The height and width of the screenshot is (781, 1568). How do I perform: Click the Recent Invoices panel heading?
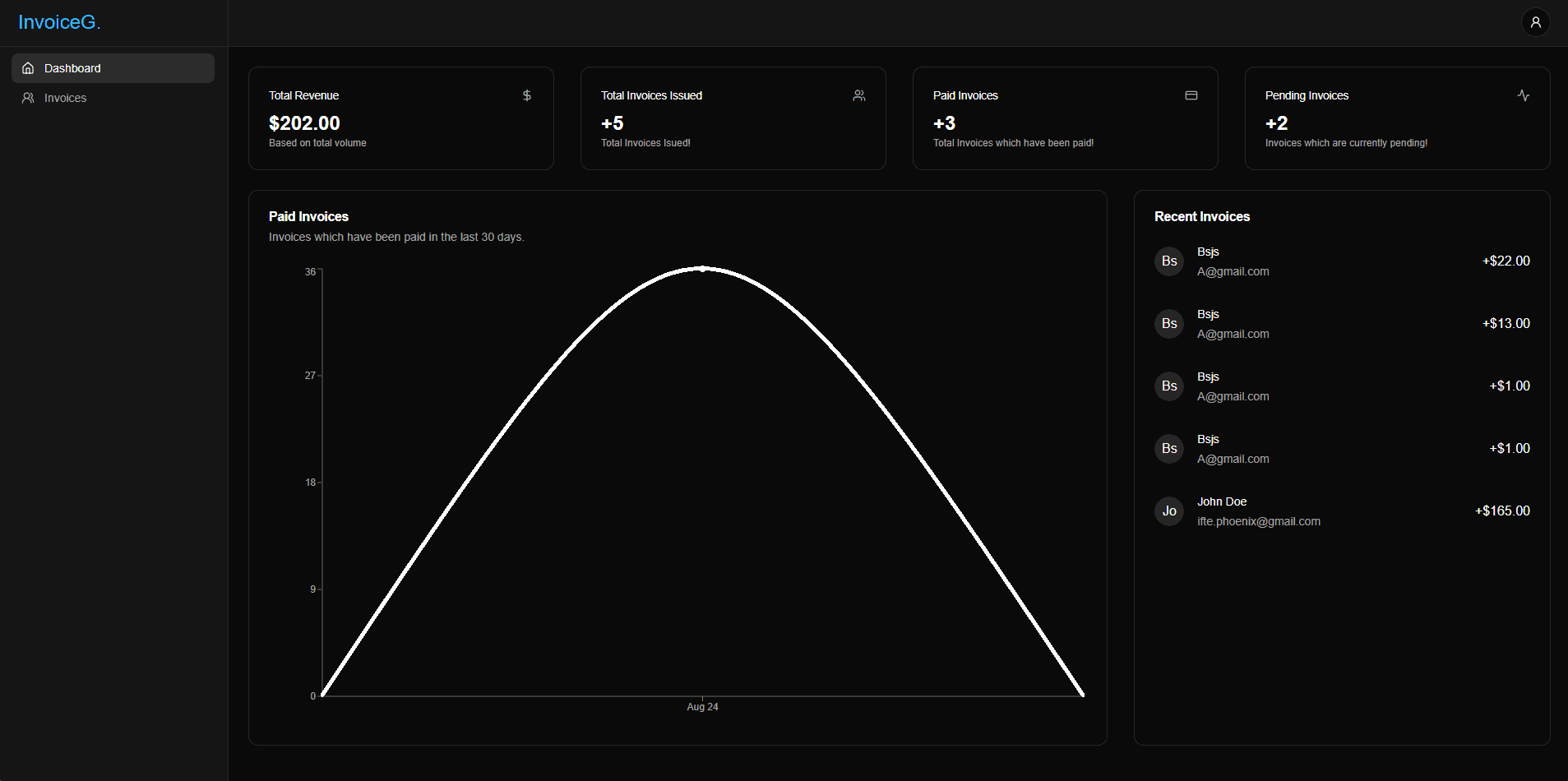1201,216
